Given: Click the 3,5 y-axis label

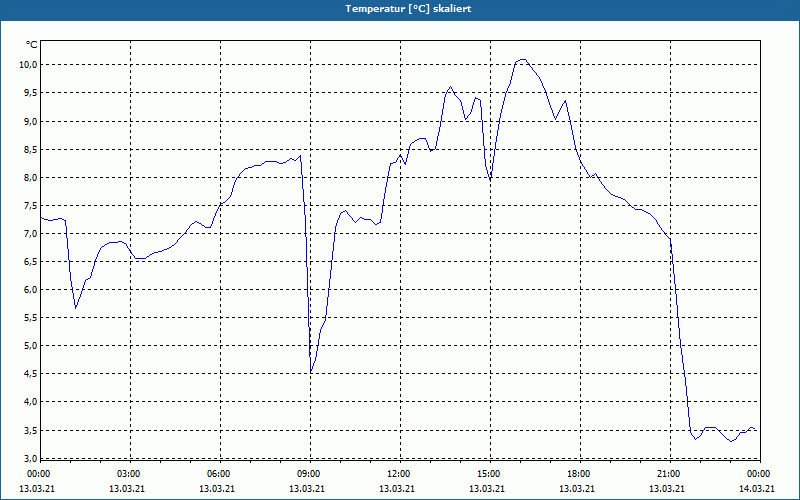Looking at the screenshot, I should point(30,431).
